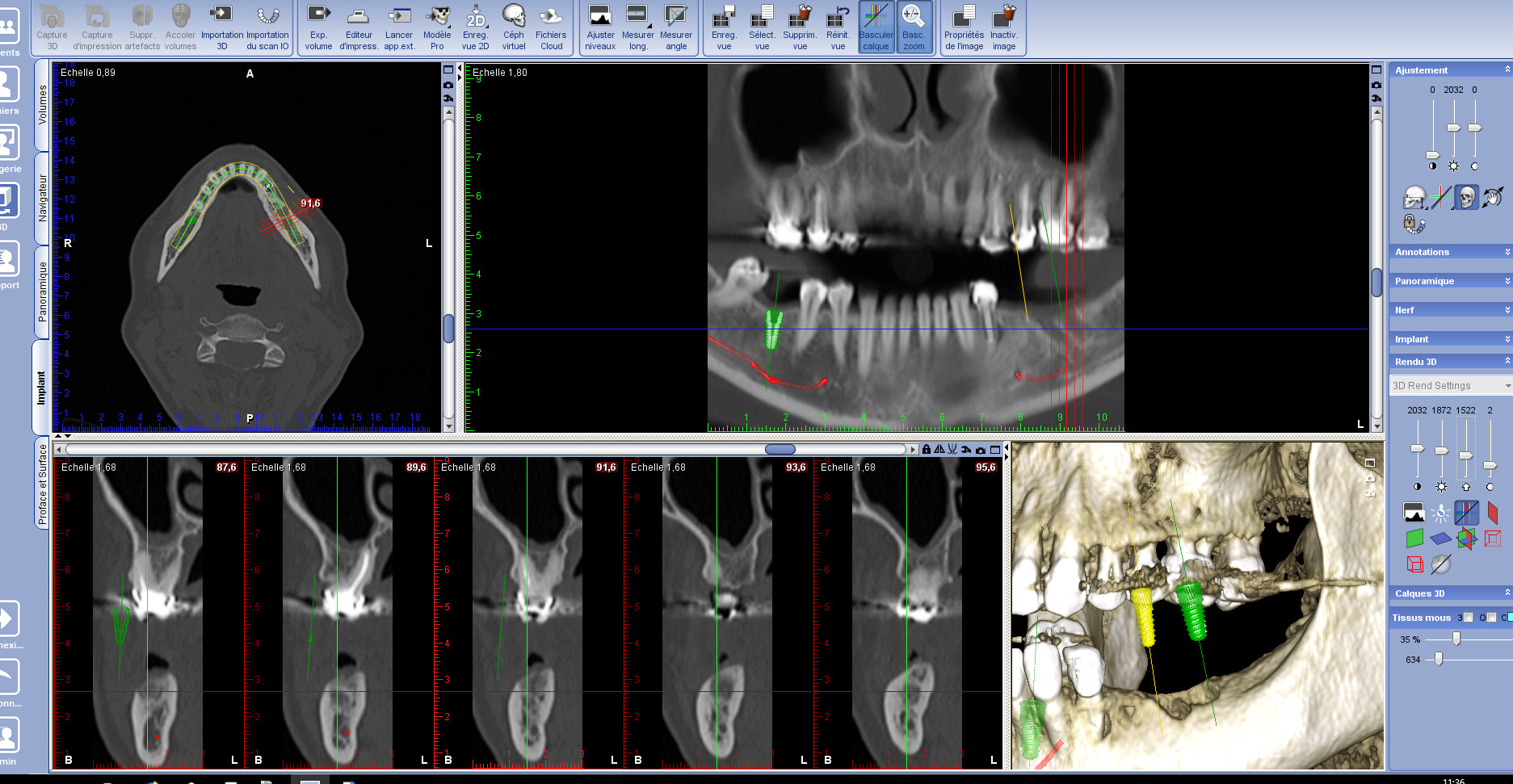Check the Tissus mous '3' checkbox
Image resolution: width=1513 pixels, height=784 pixels.
1468,618
